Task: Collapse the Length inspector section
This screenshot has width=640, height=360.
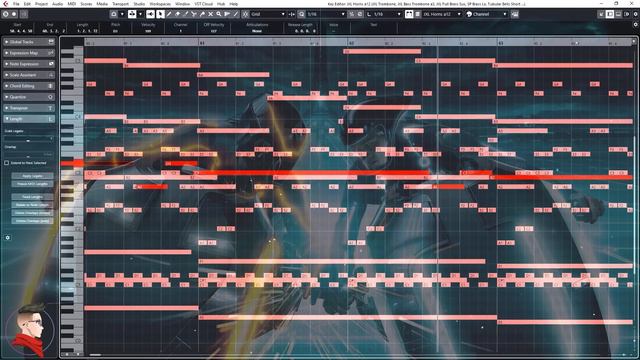Action: [x=29, y=119]
